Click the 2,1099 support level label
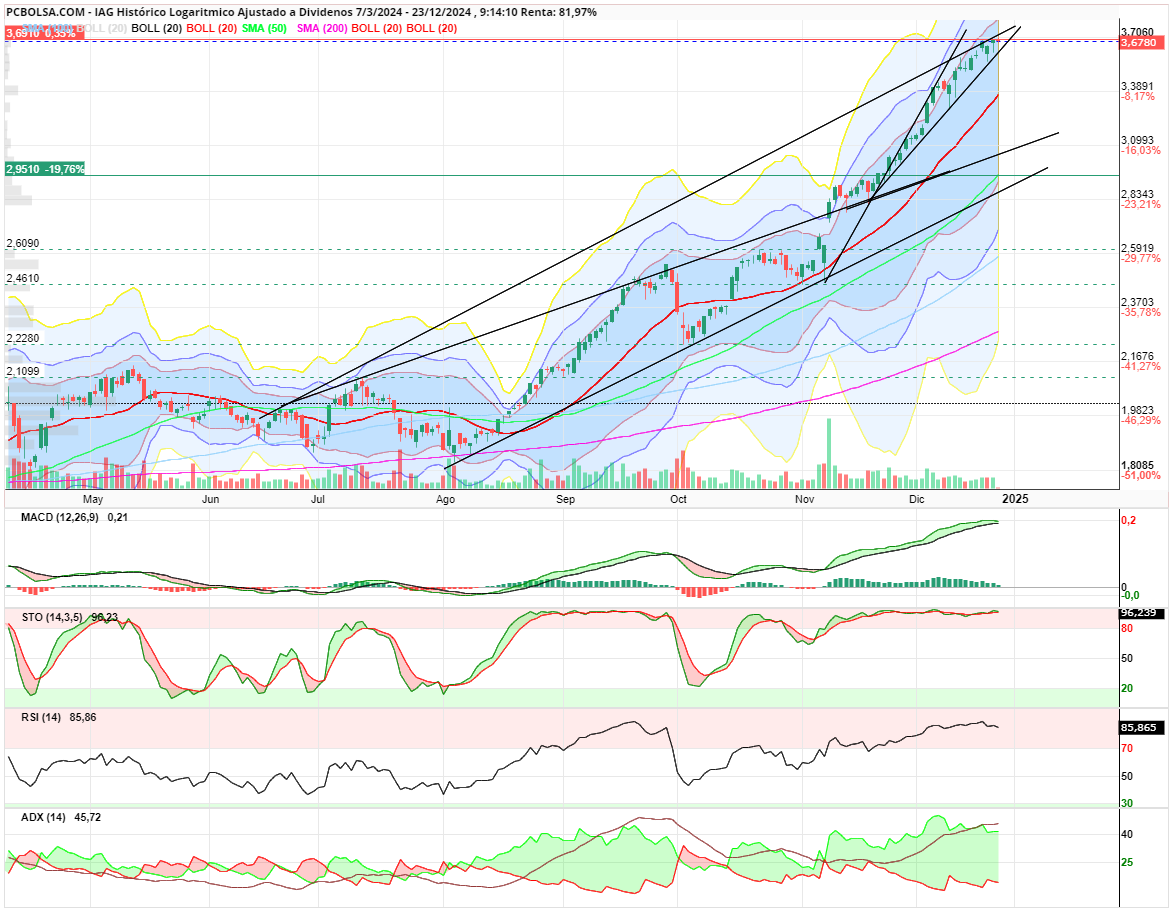 (22, 371)
